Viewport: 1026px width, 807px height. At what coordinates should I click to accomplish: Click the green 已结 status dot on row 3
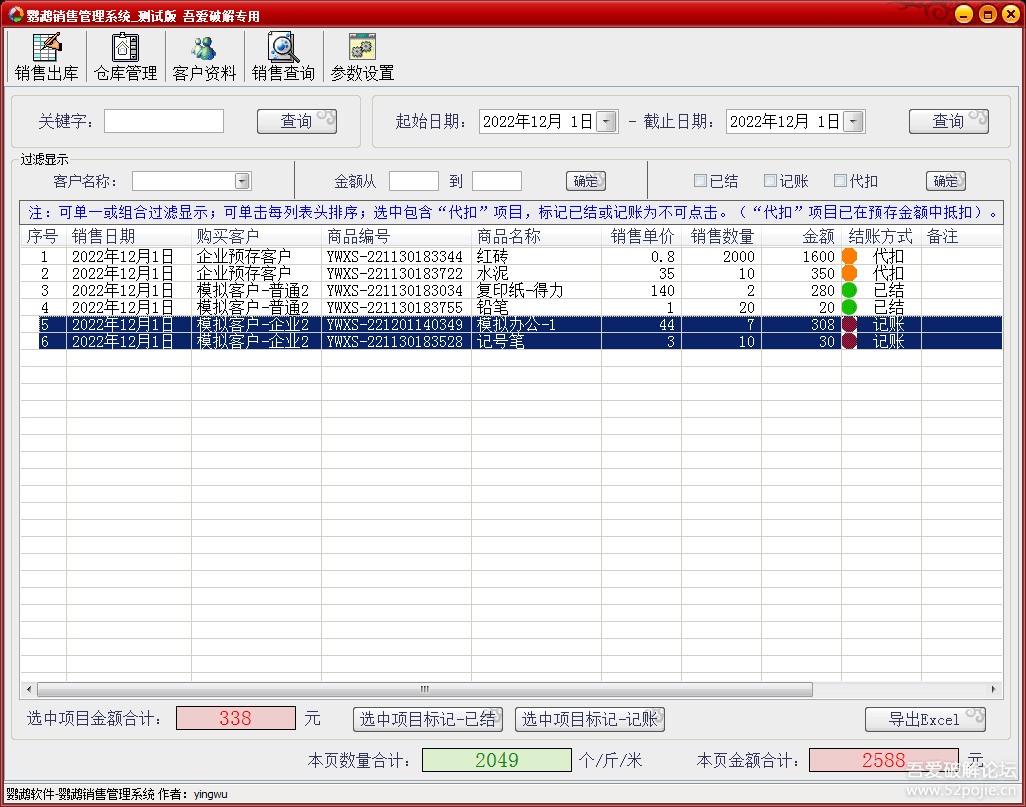coord(850,290)
